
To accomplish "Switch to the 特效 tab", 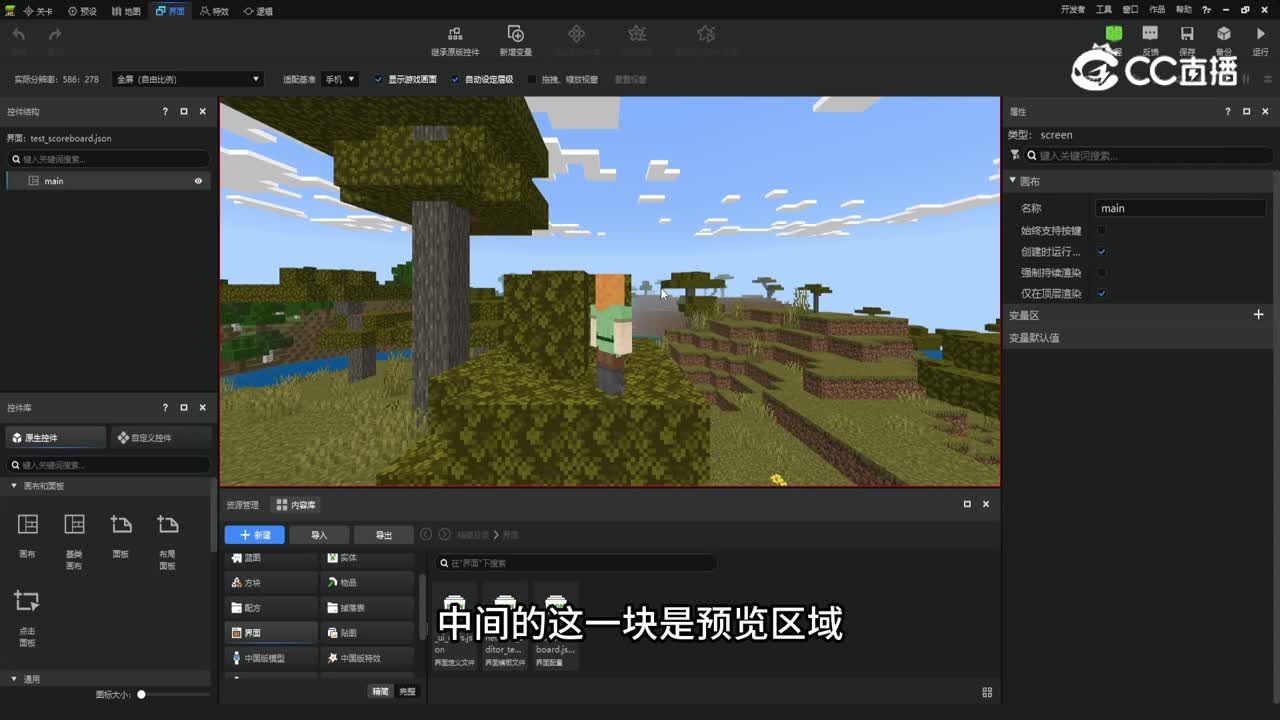I will (214, 11).
